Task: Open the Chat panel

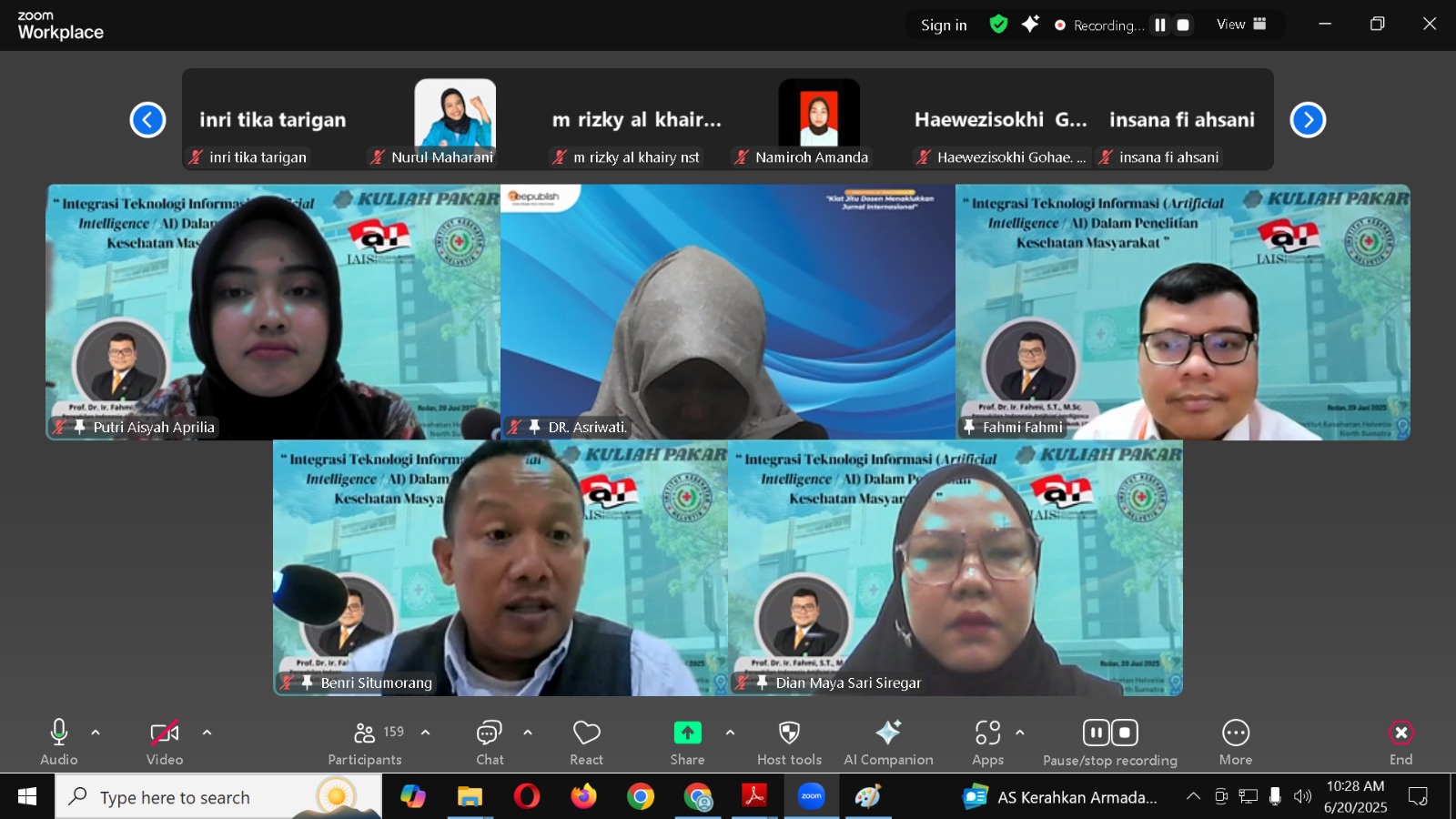Action: point(490,742)
